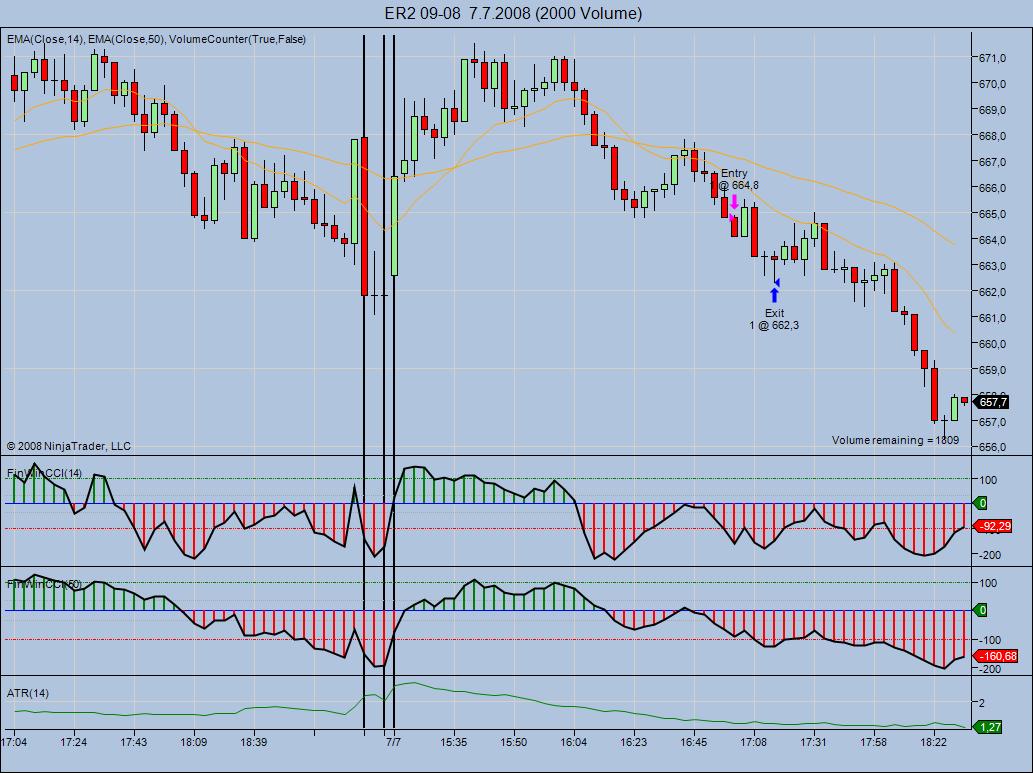Click the 16:04 label on time axis
This screenshot has width=1033, height=773.
[574, 743]
